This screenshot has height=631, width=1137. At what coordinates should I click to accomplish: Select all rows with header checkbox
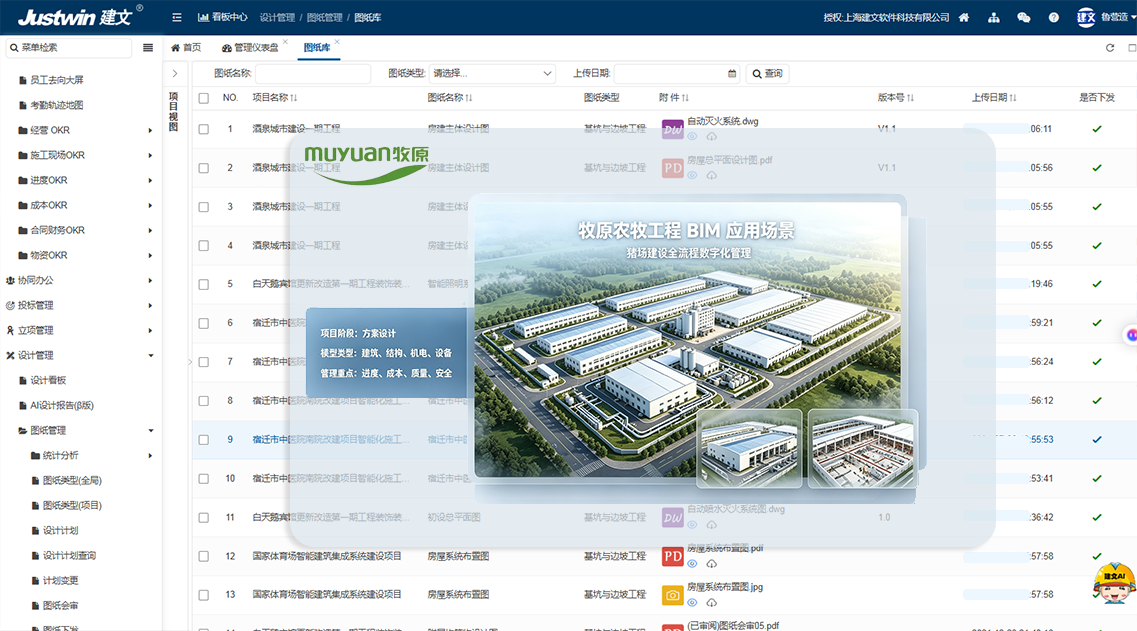204,98
